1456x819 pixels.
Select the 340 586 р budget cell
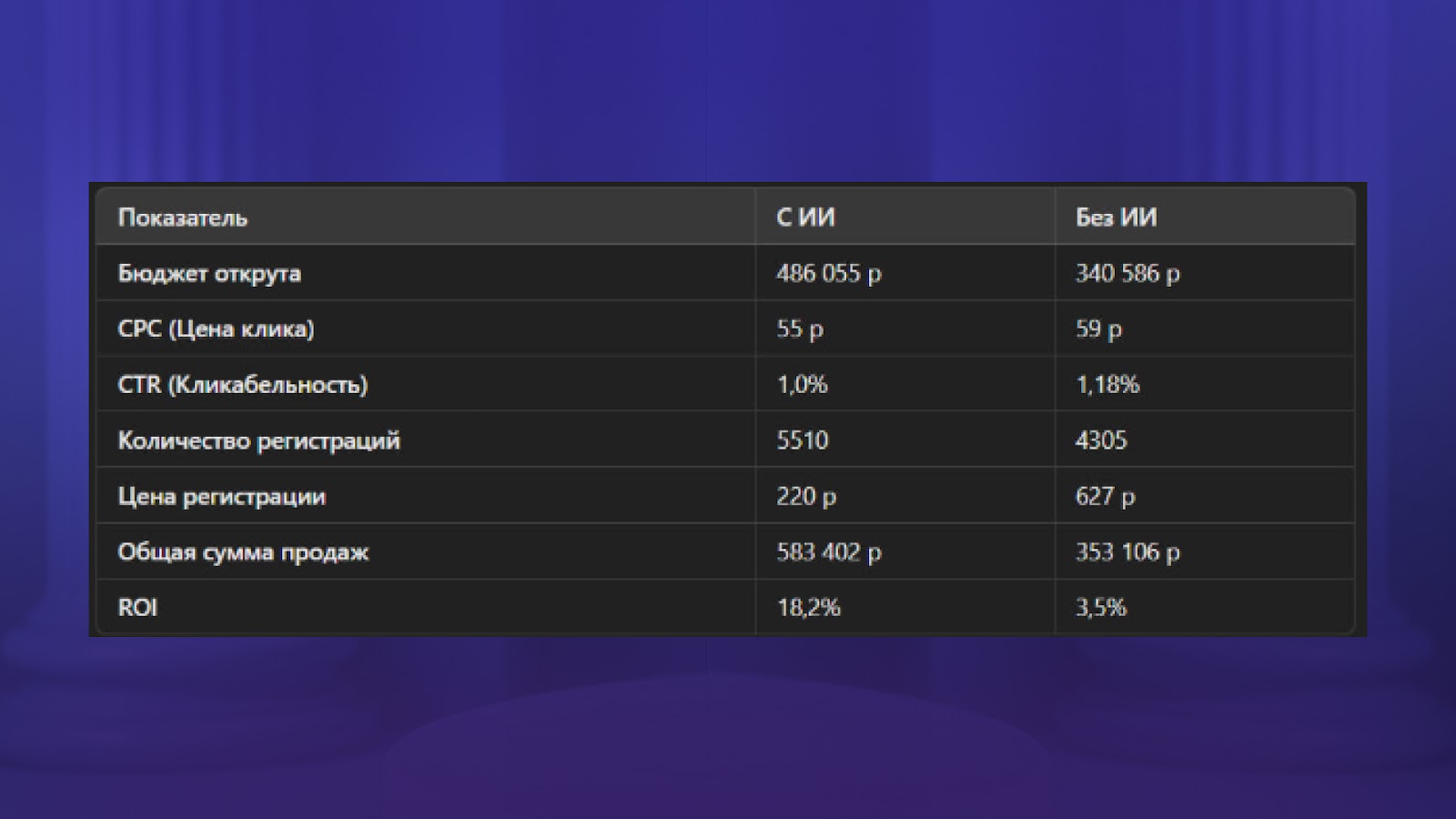tap(1128, 274)
